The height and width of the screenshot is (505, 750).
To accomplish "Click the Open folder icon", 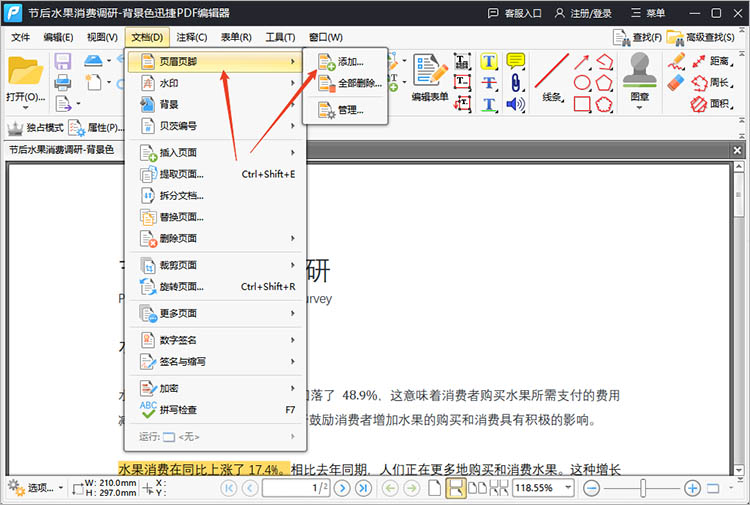I will click(25, 71).
